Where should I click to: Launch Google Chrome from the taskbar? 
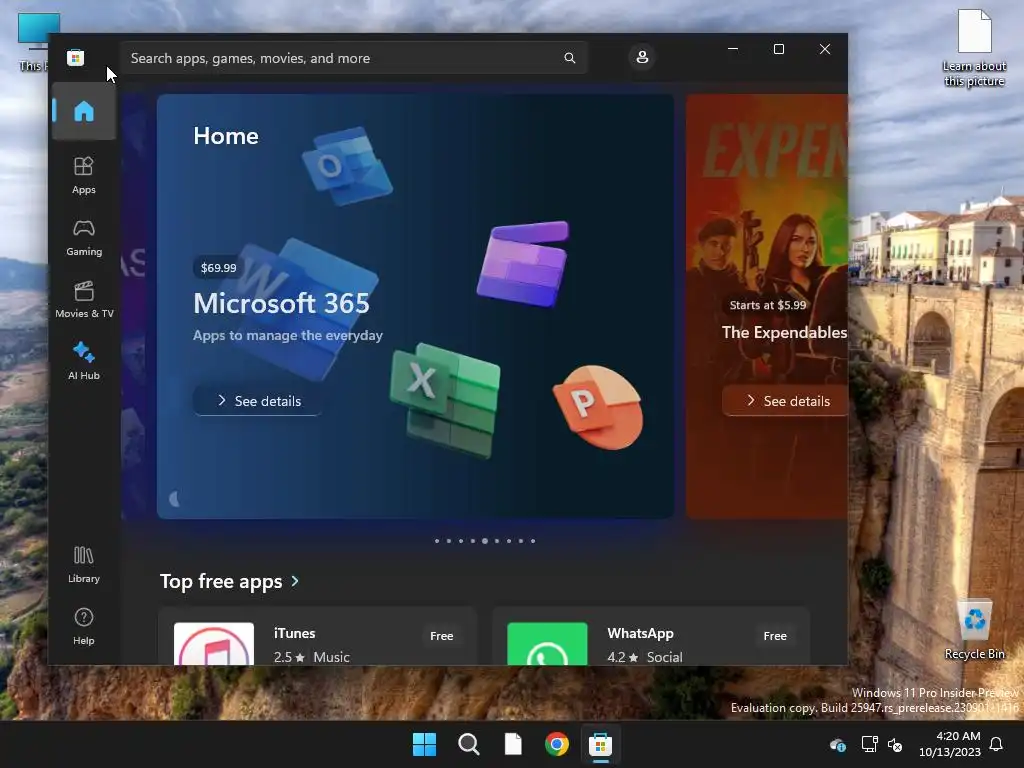coord(557,744)
